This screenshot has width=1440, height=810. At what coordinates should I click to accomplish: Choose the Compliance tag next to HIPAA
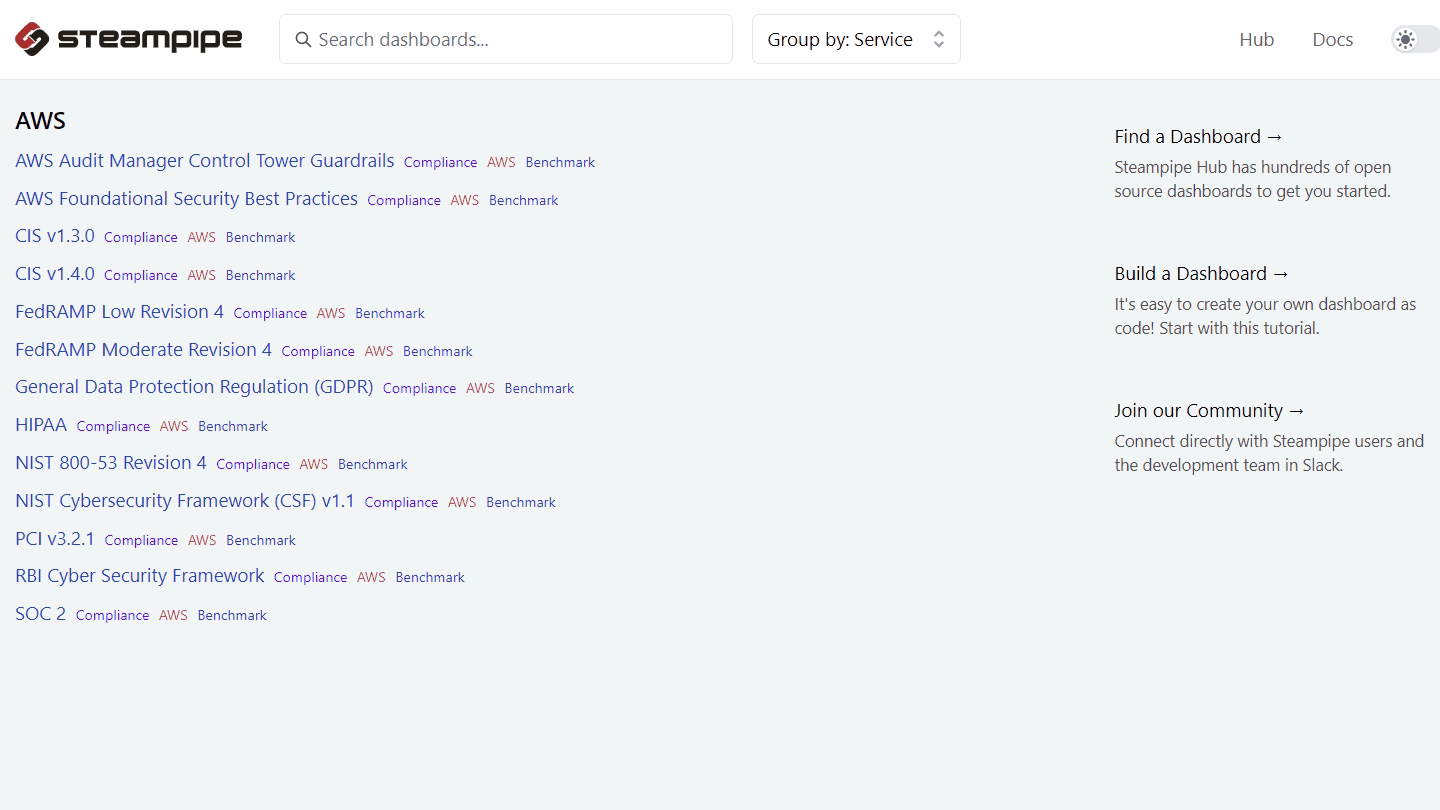tap(113, 426)
